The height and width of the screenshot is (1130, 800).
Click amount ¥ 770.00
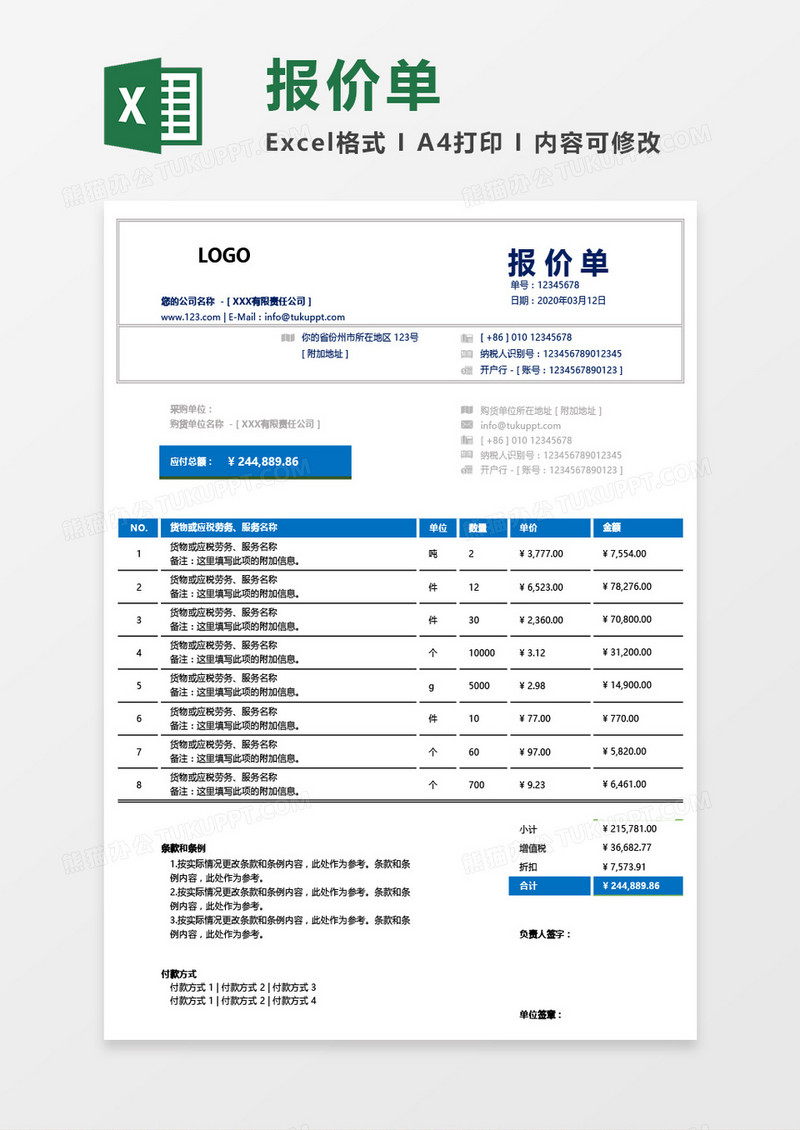621,719
